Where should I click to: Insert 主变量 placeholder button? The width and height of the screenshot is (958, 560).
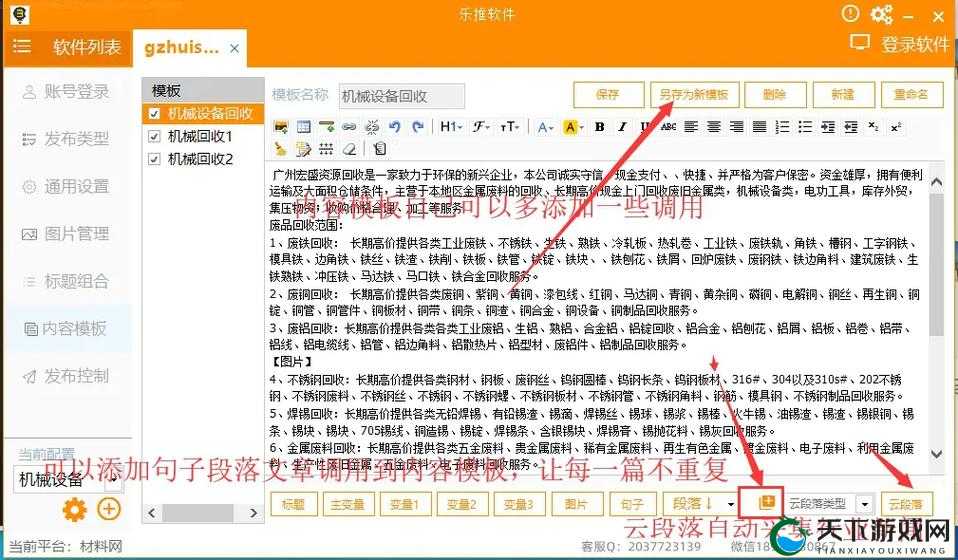348,504
